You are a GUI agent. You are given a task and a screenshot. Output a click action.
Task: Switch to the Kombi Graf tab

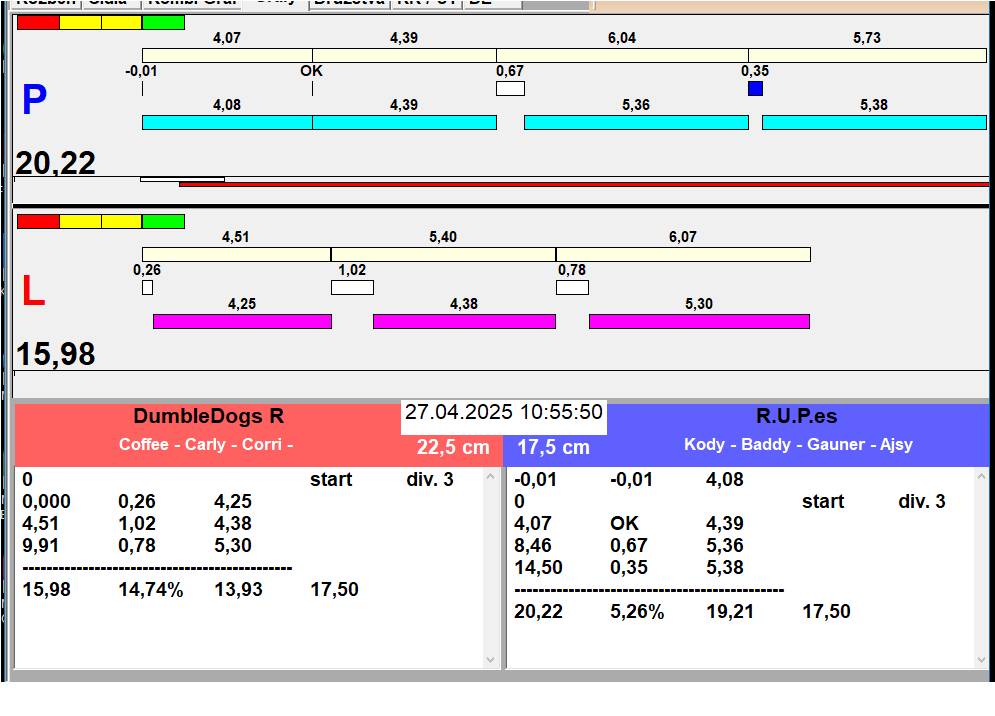click(193, 3)
